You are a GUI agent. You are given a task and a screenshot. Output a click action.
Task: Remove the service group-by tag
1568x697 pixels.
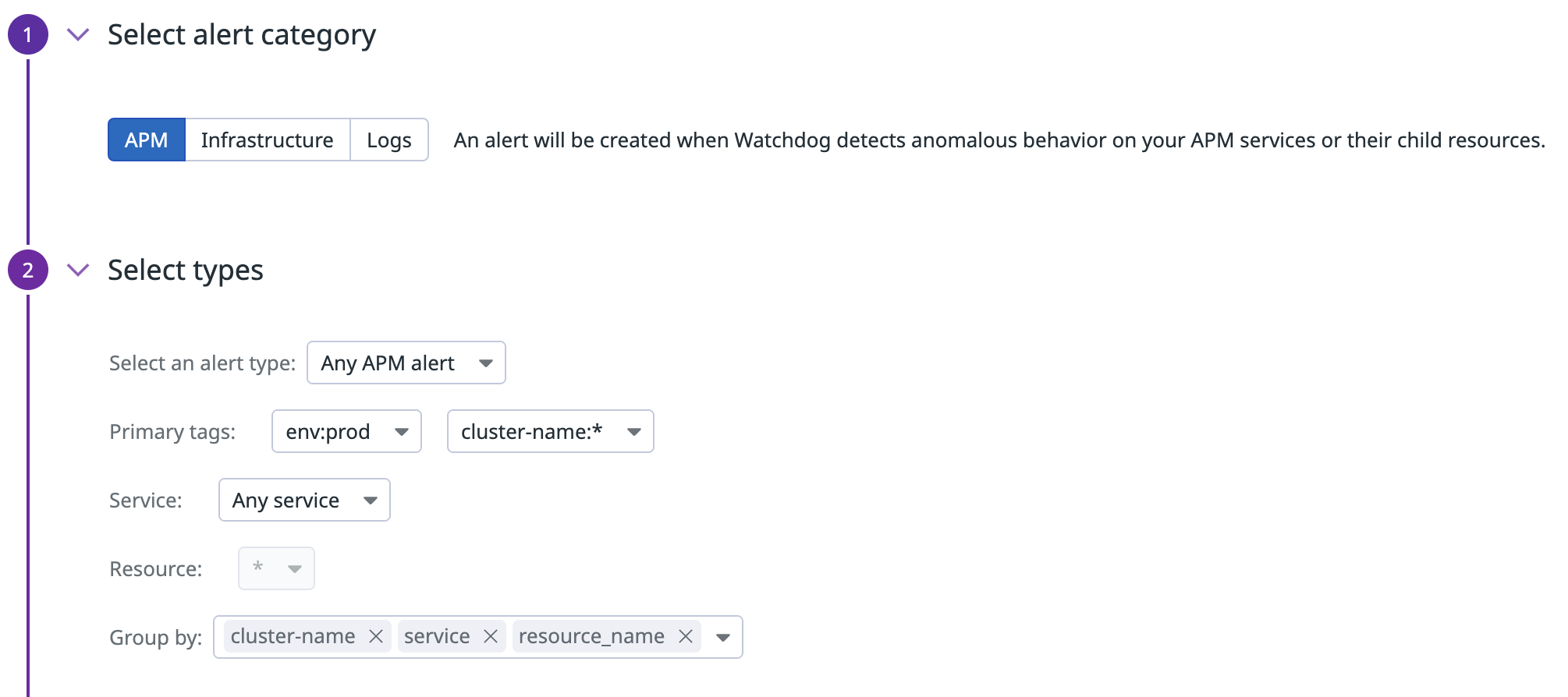click(x=491, y=636)
